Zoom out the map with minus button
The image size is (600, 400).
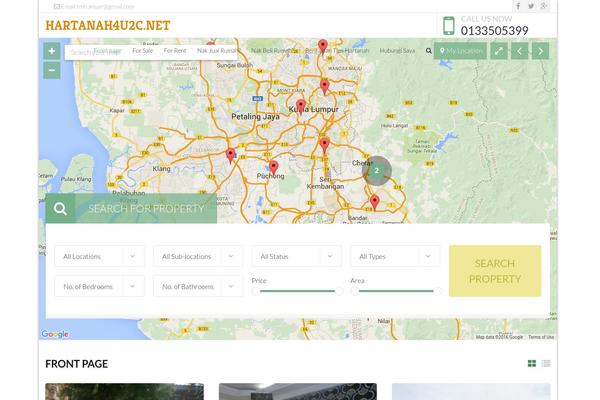point(52,70)
